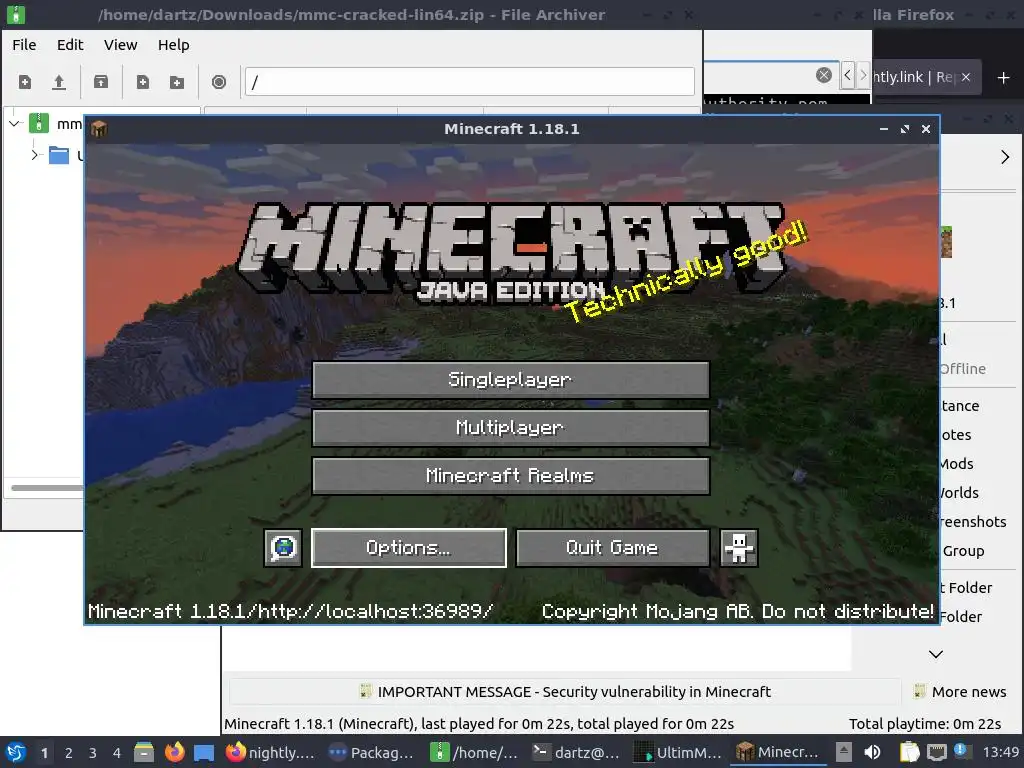Switch to virtual desktop 2
Screen dimensions: 1024x768
click(x=69, y=753)
